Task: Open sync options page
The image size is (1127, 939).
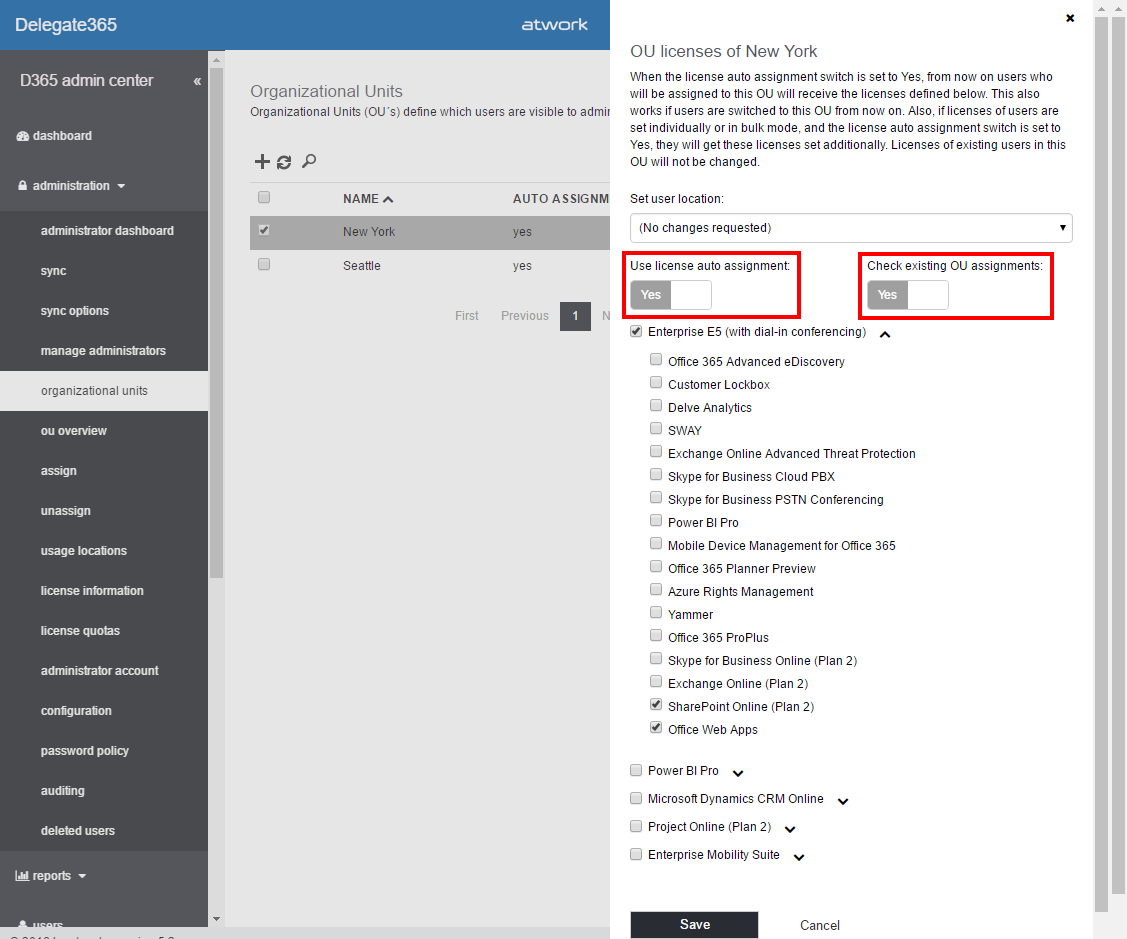Action: point(75,311)
